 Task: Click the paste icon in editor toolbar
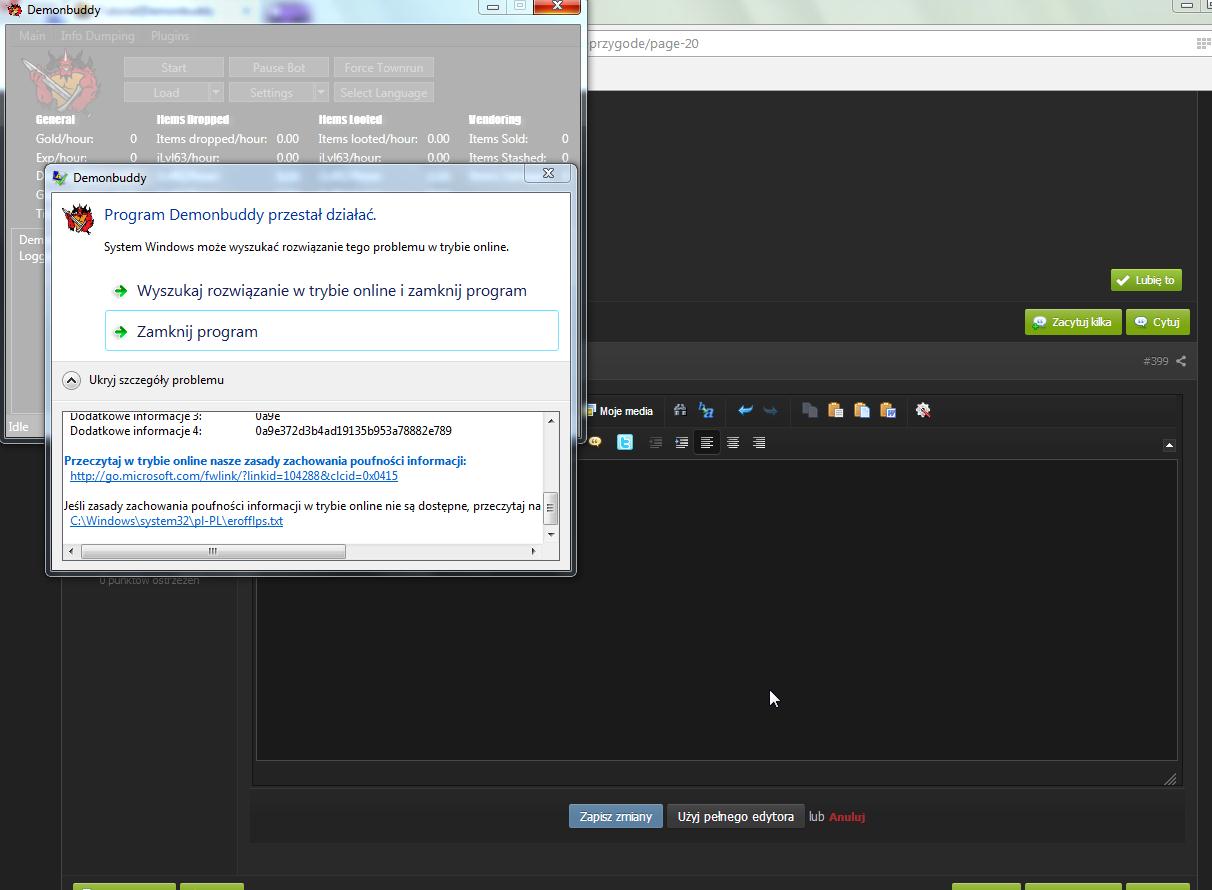tap(836, 410)
